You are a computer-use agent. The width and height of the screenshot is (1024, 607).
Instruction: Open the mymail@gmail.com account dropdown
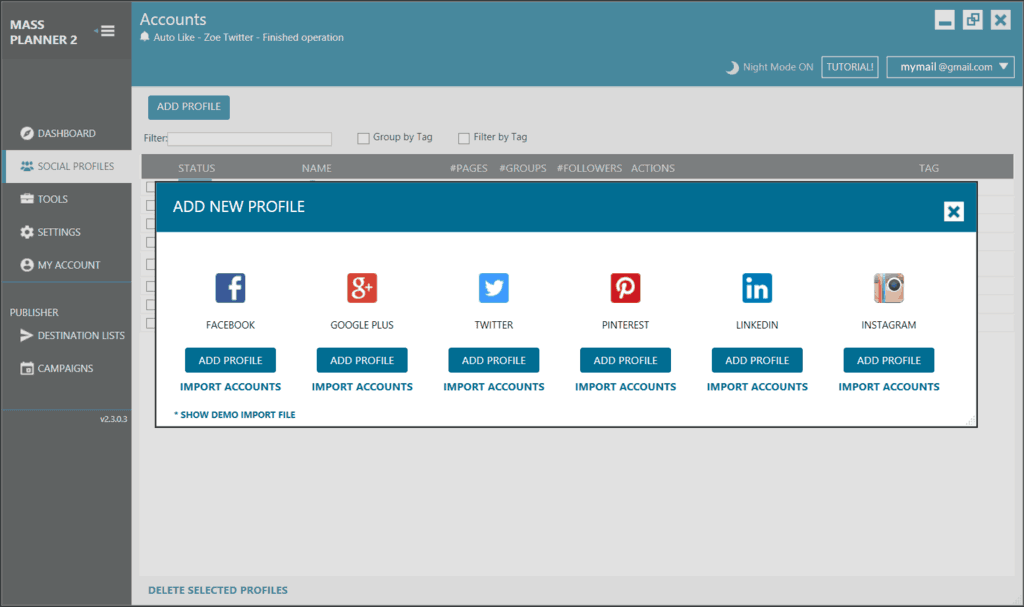950,67
